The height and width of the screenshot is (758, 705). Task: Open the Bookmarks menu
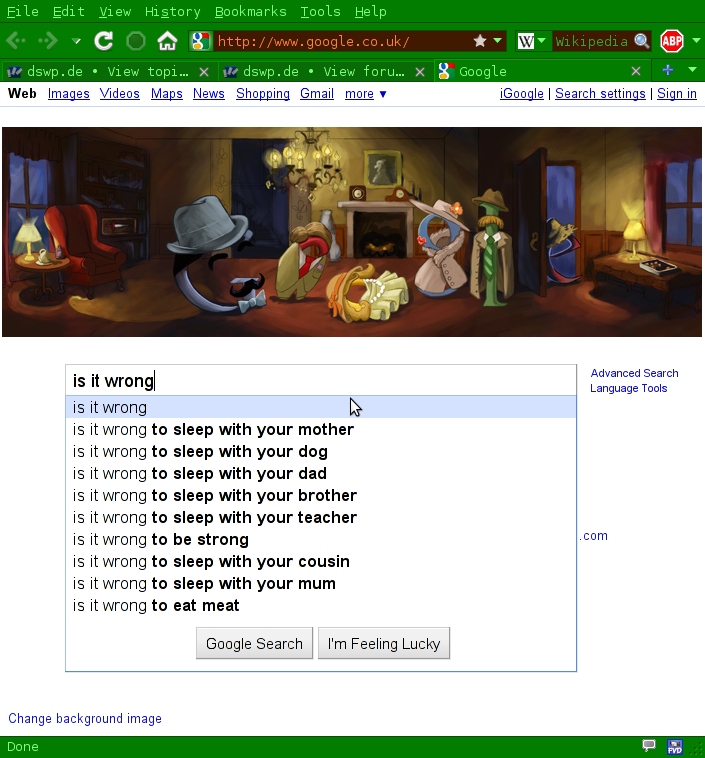250,11
